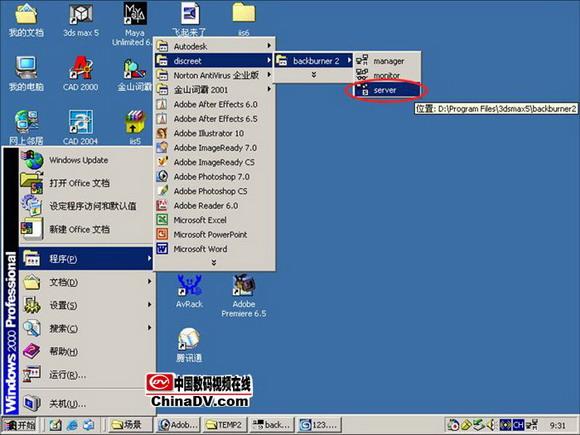Viewport: 580px width, 435px height.
Task: Open Windows Update from Start menu
Action: [86, 160]
